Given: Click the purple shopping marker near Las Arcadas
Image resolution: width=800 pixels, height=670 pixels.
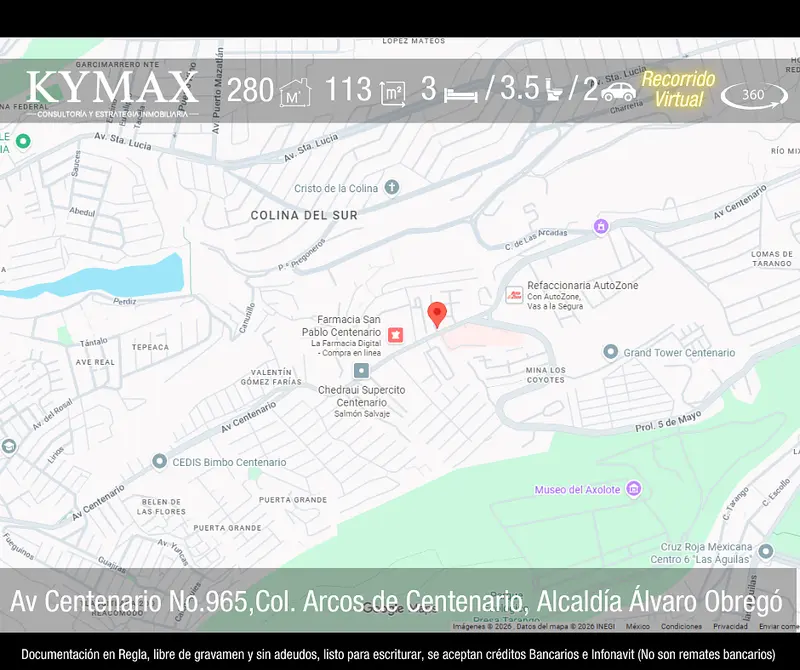Looking at the screenshot, I should 601,226.
